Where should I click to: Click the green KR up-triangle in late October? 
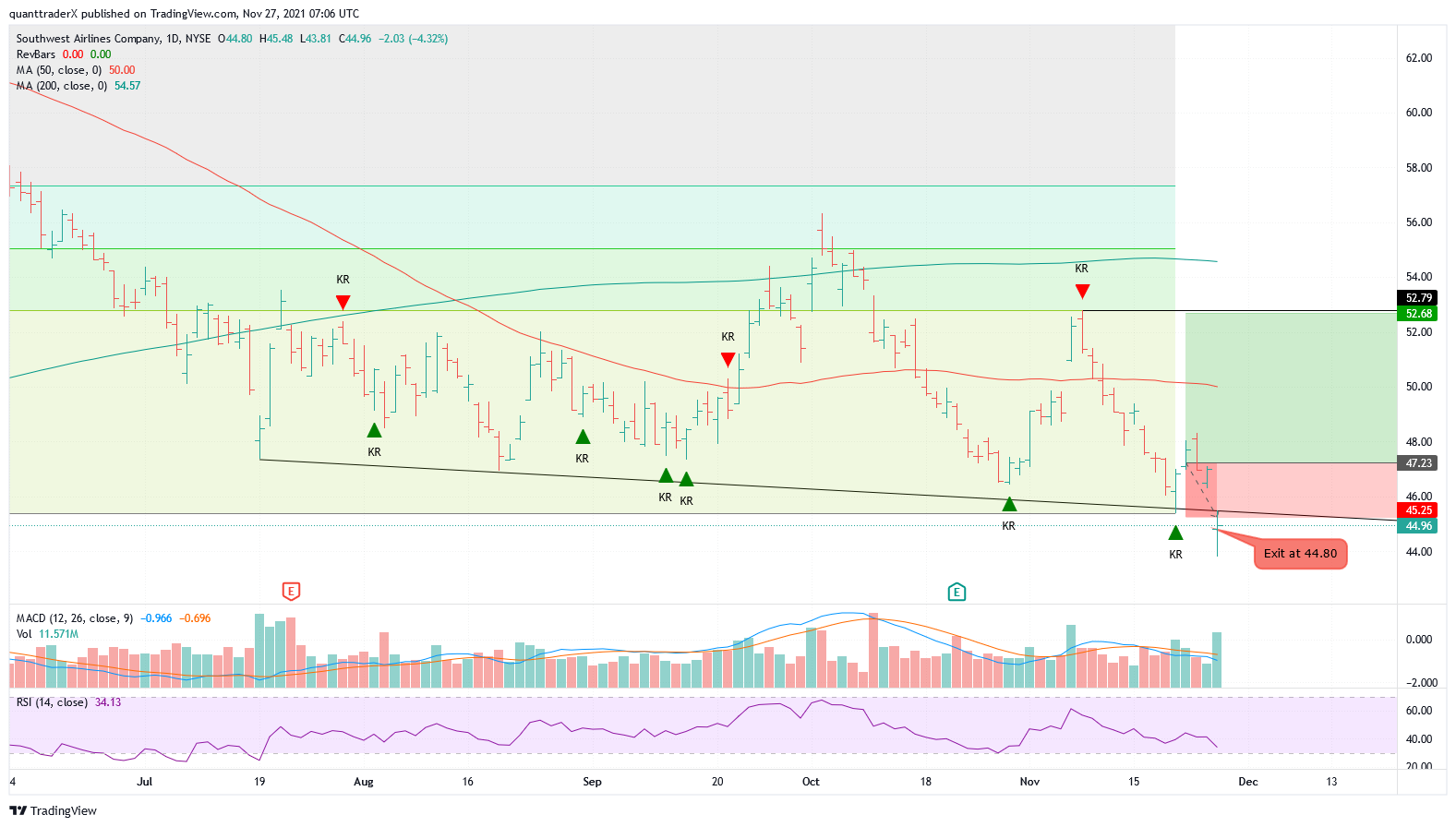[1009, 504]
